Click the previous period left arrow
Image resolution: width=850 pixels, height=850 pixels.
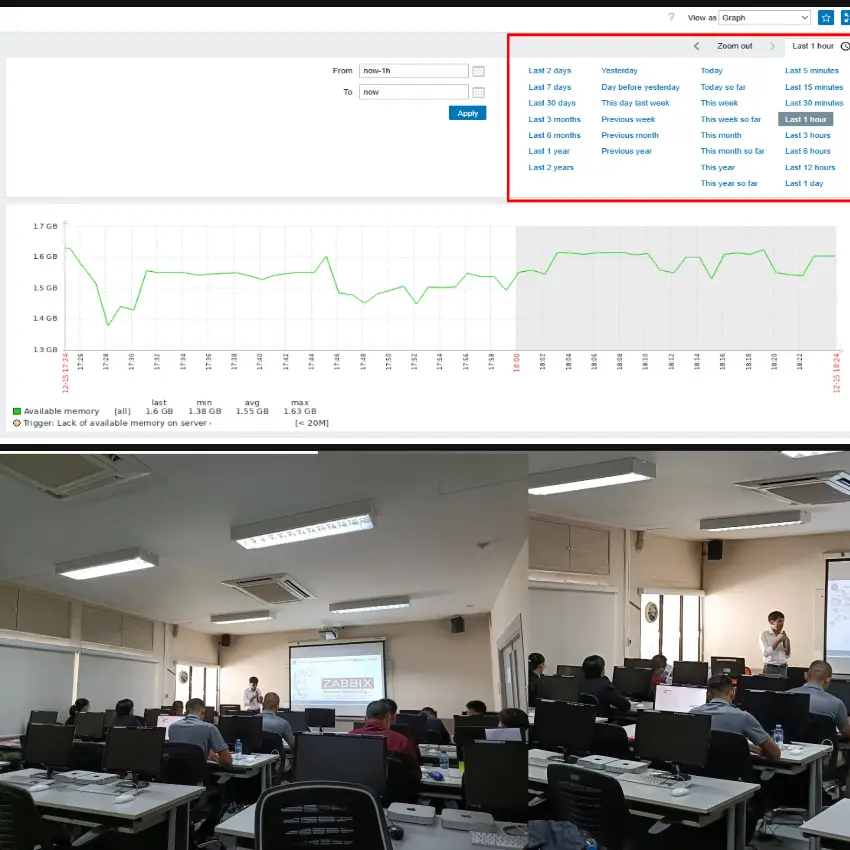697,46
